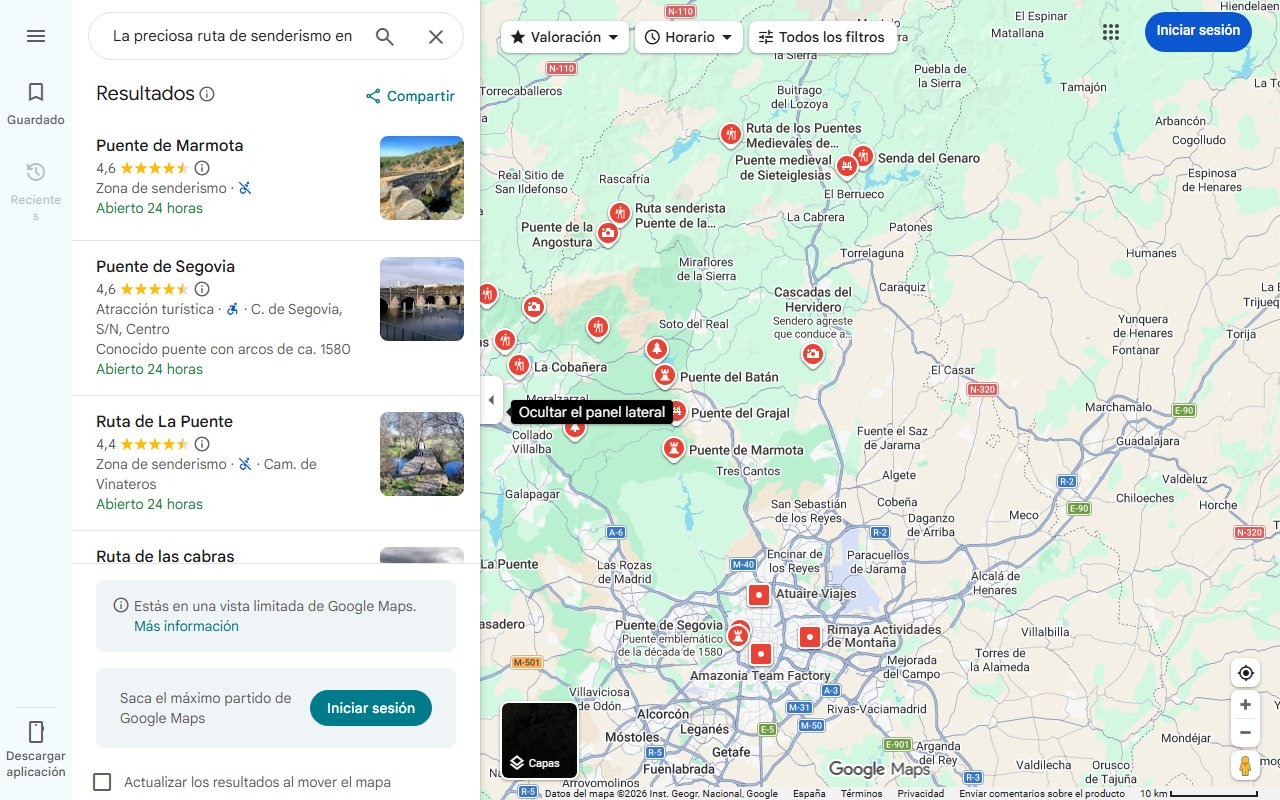
Task: Collapse the side panel with the chevron
Action: (491, 399)
